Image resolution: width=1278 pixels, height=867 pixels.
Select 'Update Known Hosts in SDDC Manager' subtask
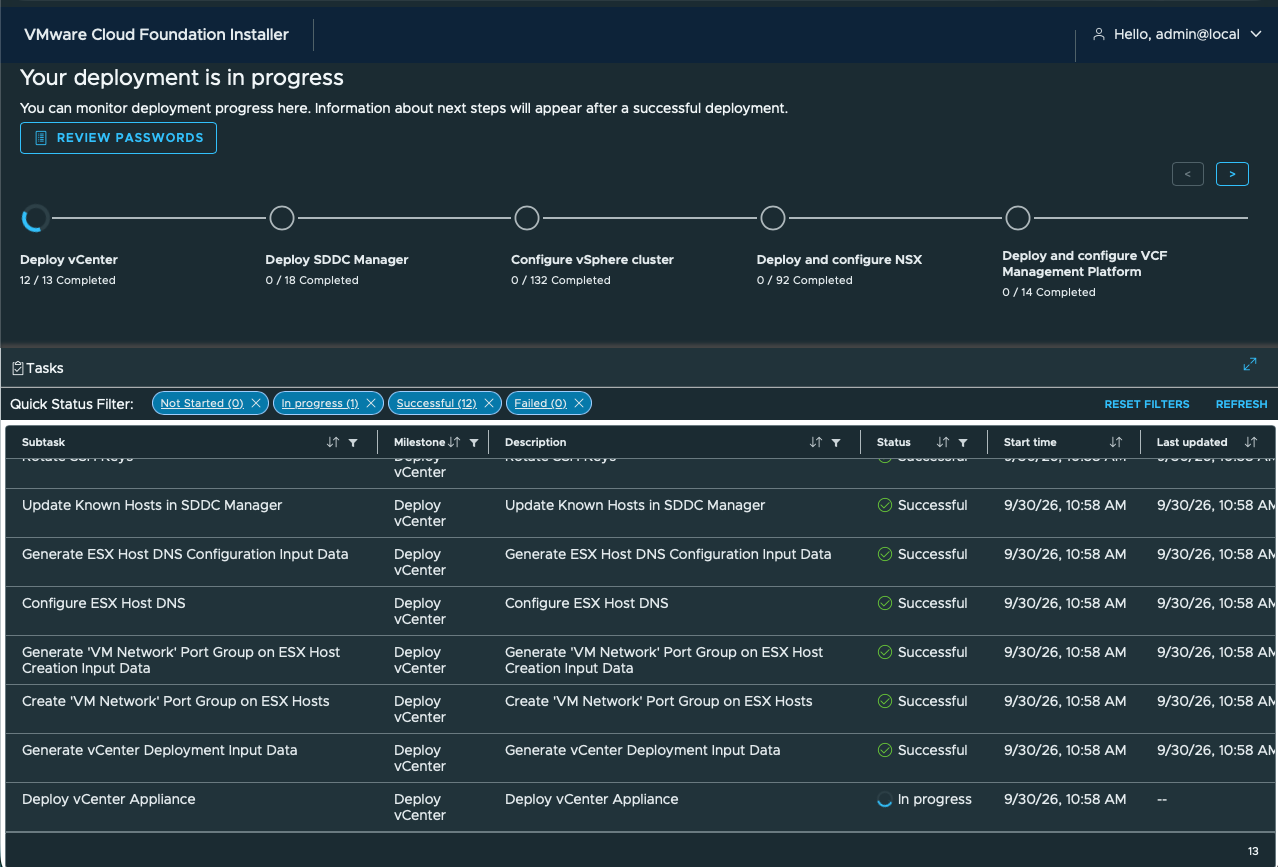(152, 505)
